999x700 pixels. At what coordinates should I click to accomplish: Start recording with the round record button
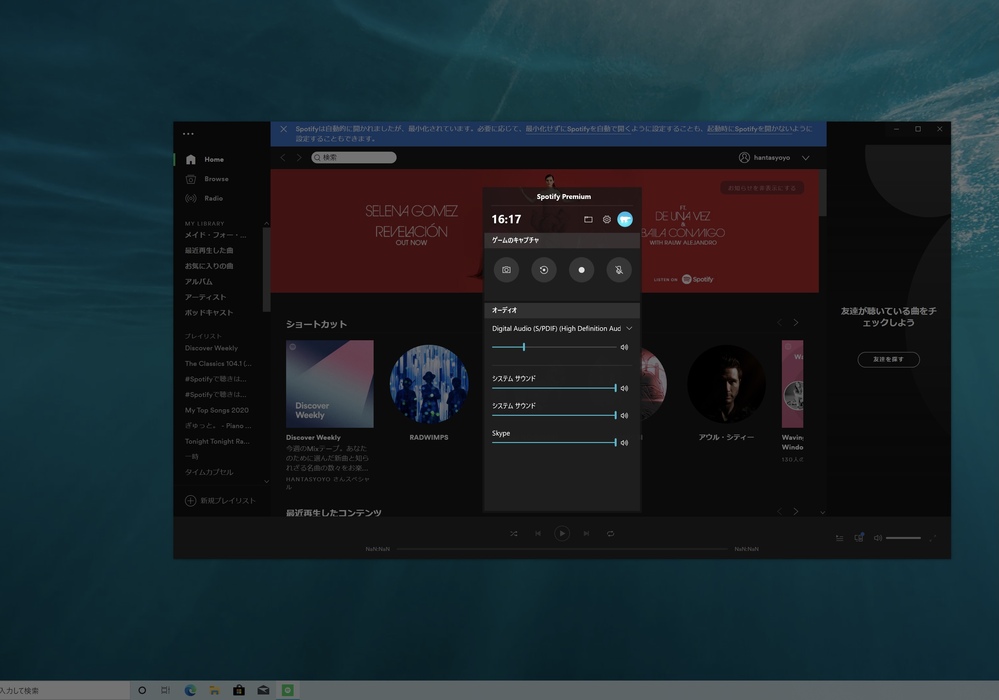tap(581, 270)
